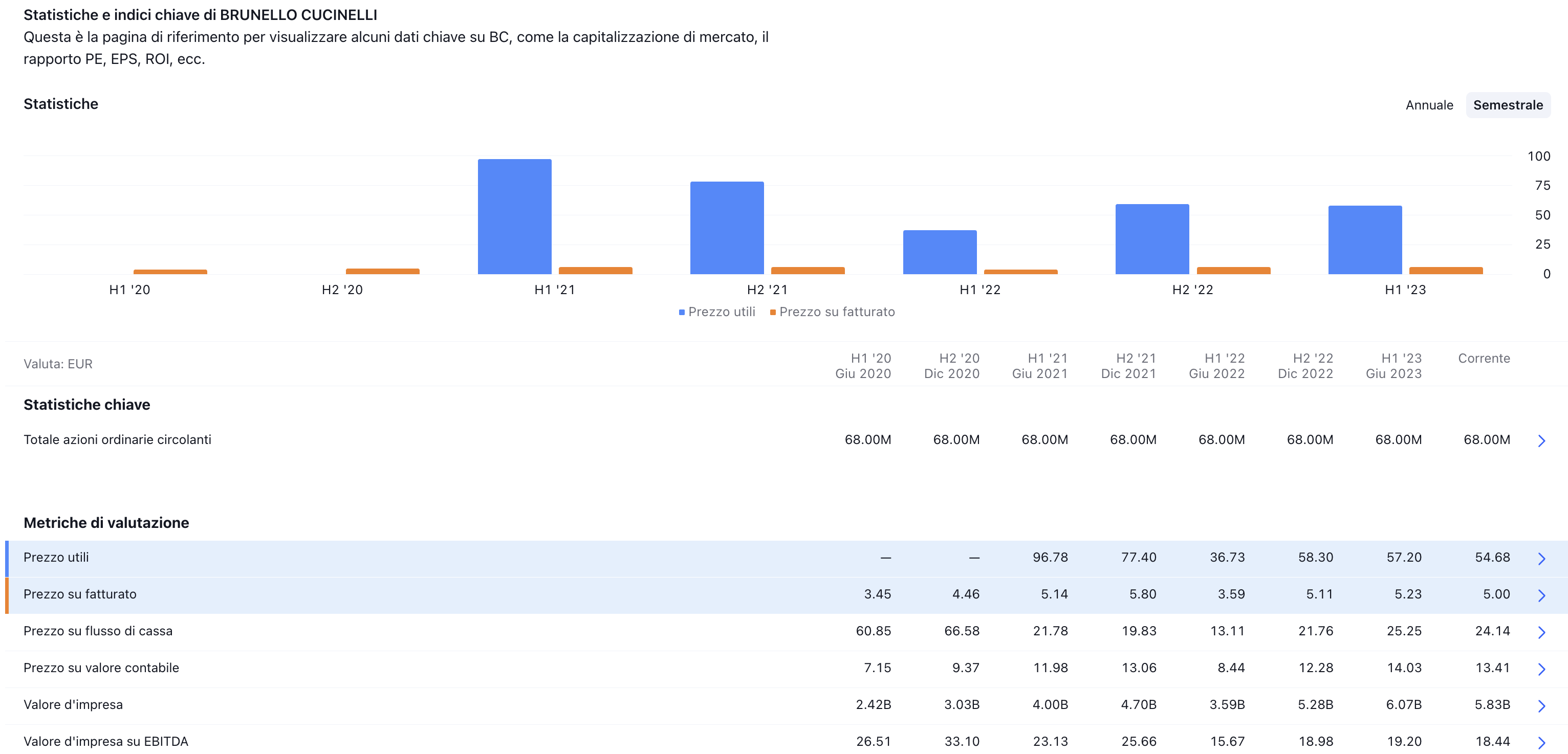Click the current Prezzo utili value 54.68
1568x754 pixels.
[1493, 558]
